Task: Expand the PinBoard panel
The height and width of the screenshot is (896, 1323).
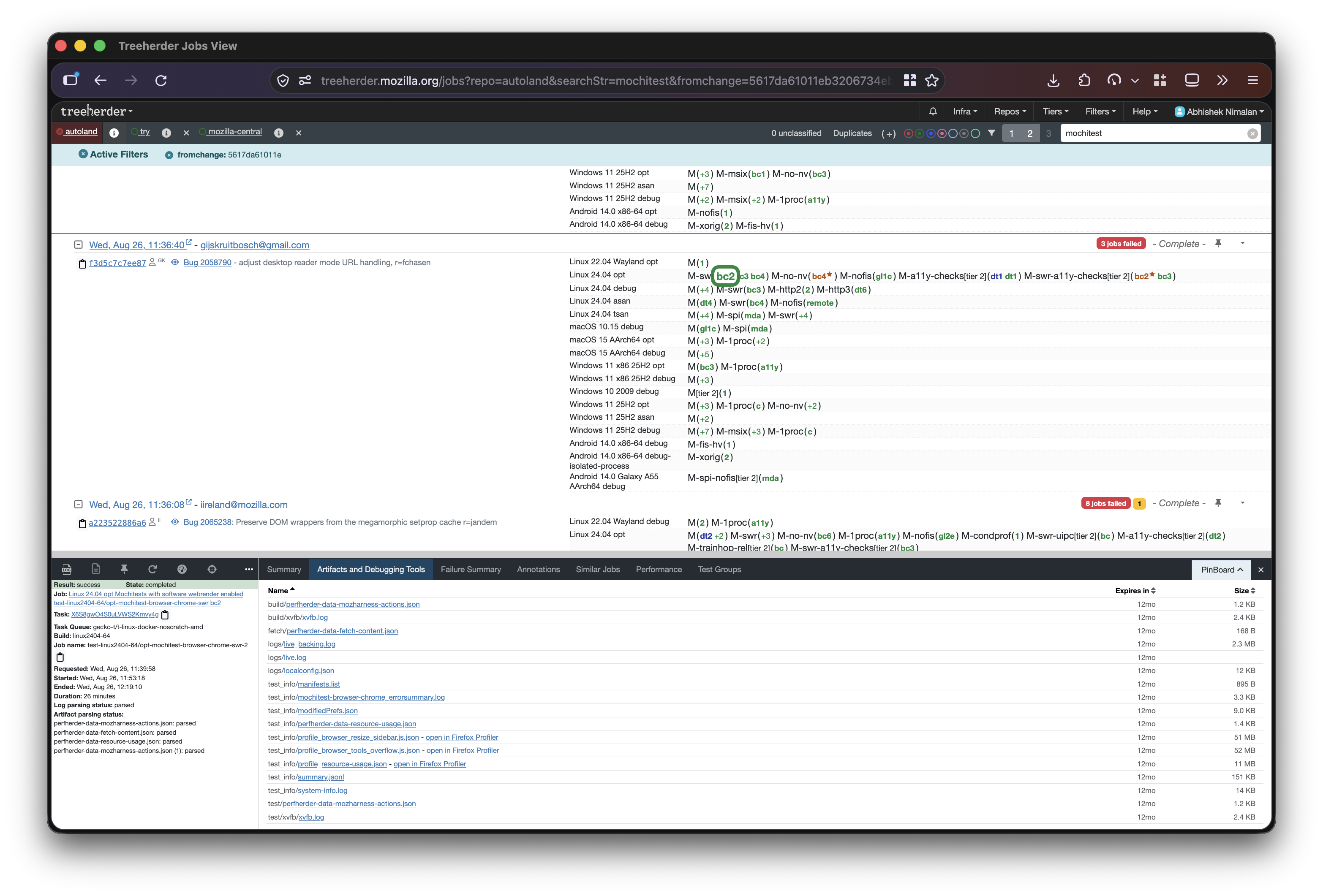Action: pyautogui.click(x=1222, y=570)
